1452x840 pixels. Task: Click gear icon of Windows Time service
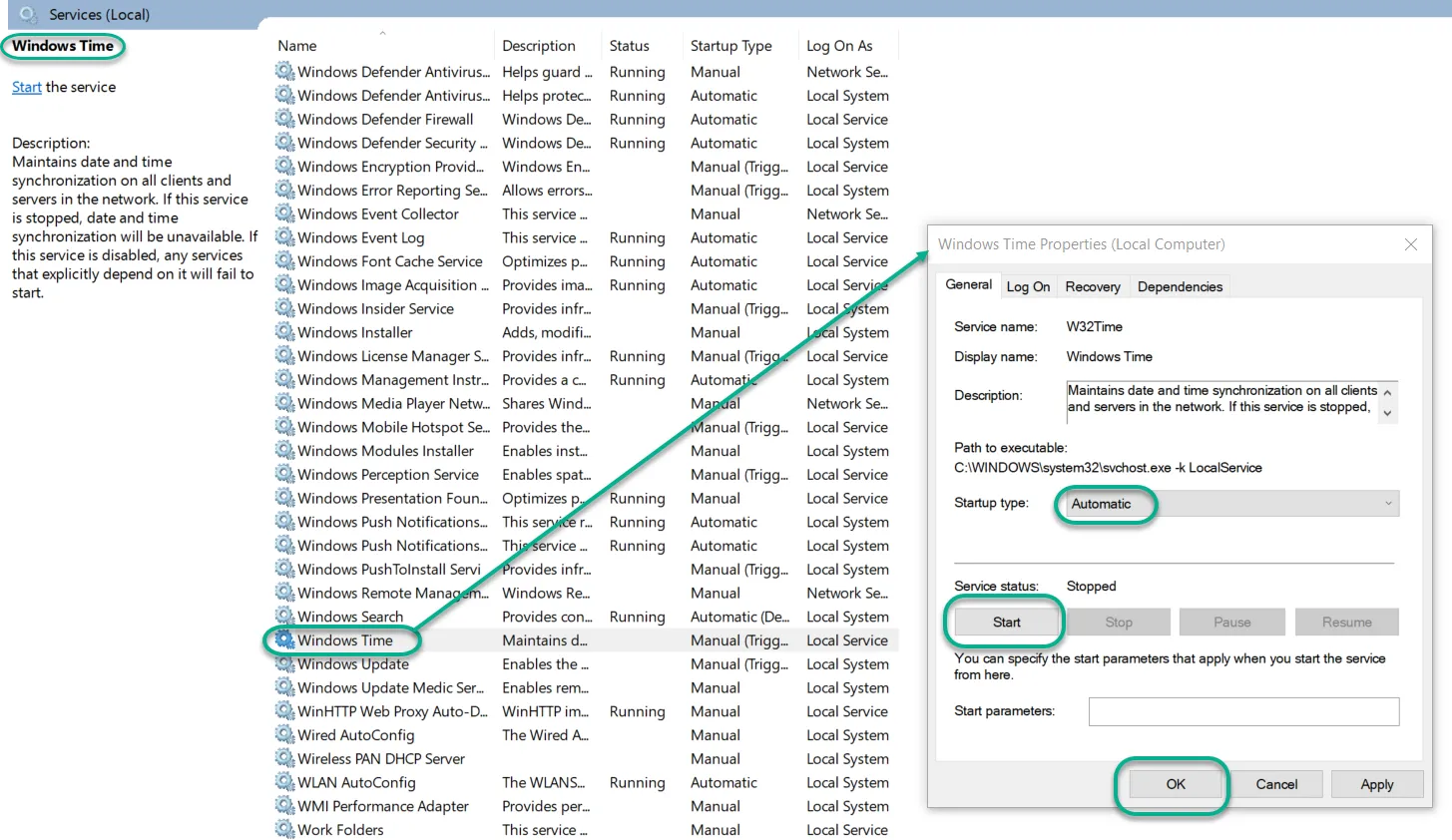click(285, 639)
